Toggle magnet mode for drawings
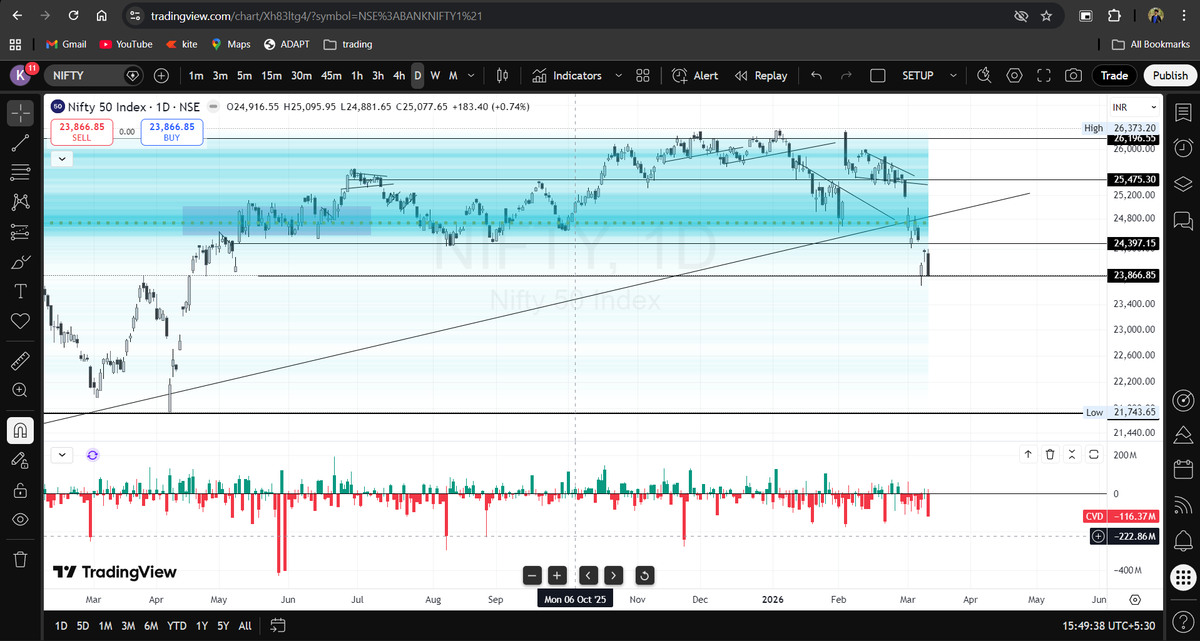 [20, 431]
